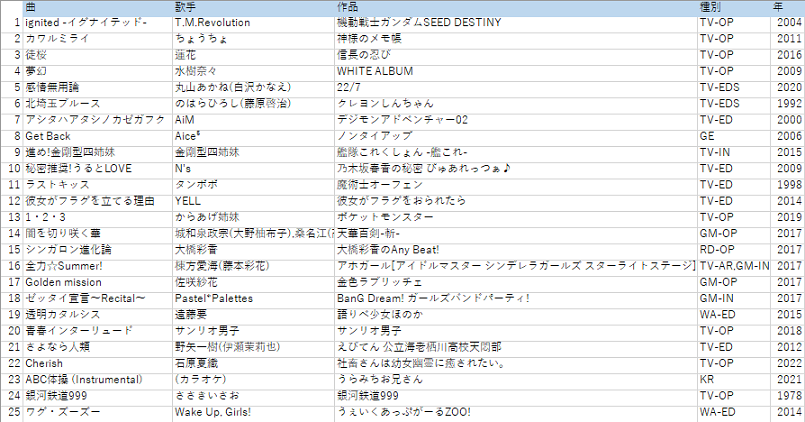This screenshot has width=805, height=422.
Task: Click the 種別 cell 'RD-OP'
Action: click(734, 250)
